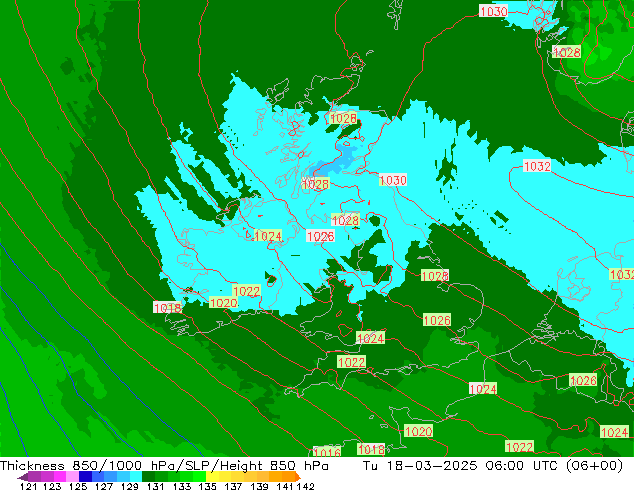The image size is (634, 490).
Task: Click legend value 133
Action: click(x=182, y=486)
